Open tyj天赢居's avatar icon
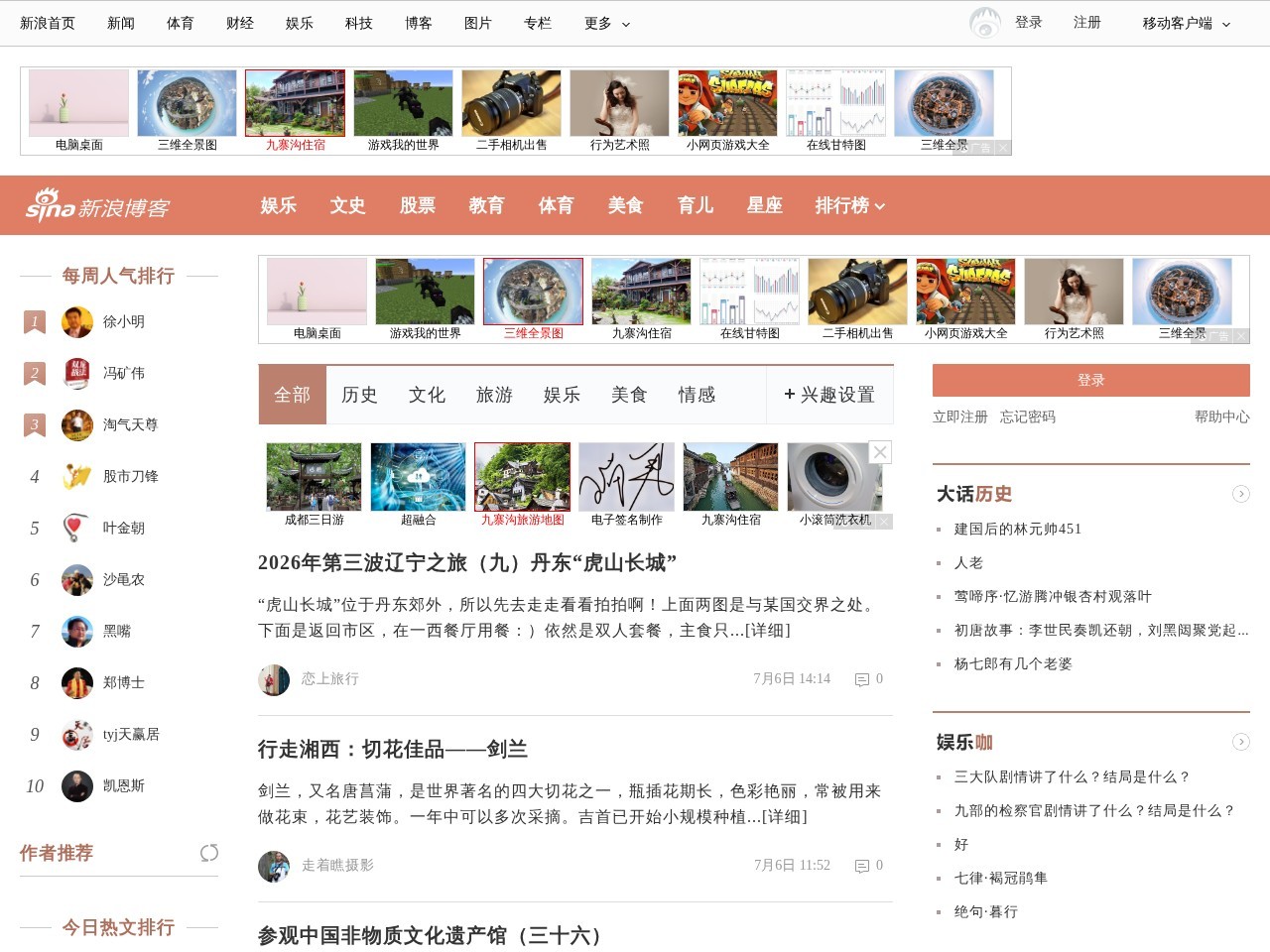Screen dimensions: 1270x952 coord(77,734)
